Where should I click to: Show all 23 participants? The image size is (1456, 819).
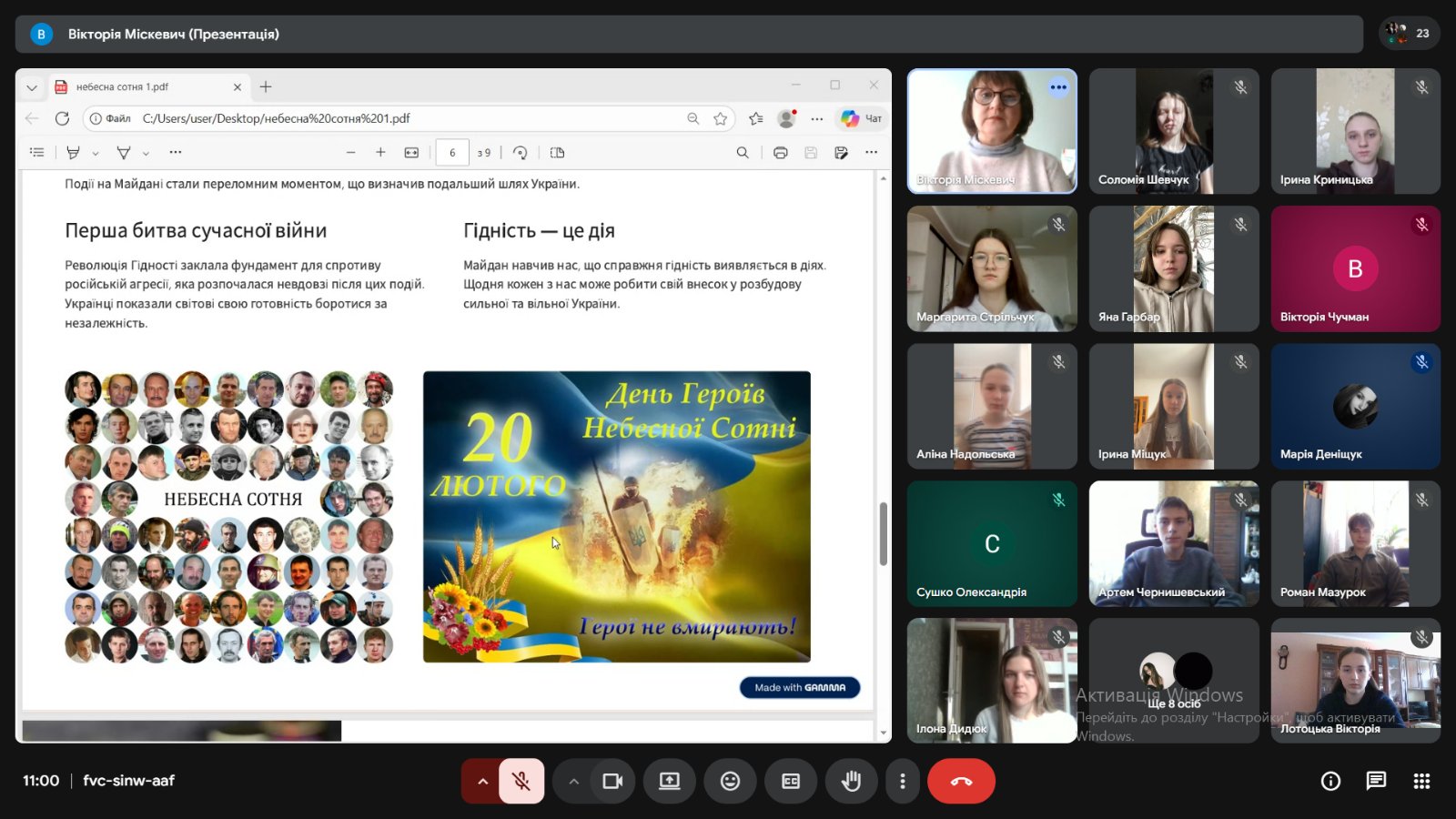(x=1409, y=34)
